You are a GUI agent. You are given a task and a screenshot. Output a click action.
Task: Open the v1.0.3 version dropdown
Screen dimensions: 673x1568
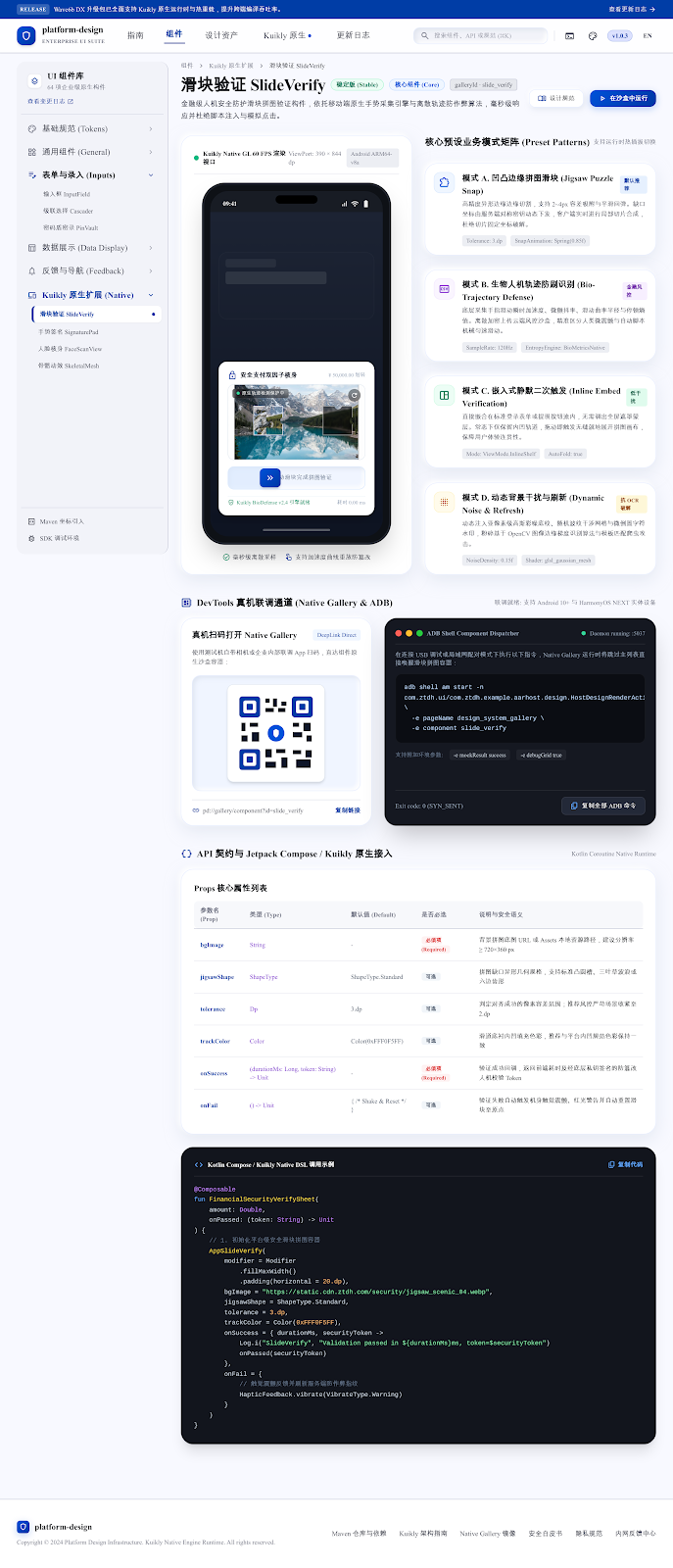[619, 35]
